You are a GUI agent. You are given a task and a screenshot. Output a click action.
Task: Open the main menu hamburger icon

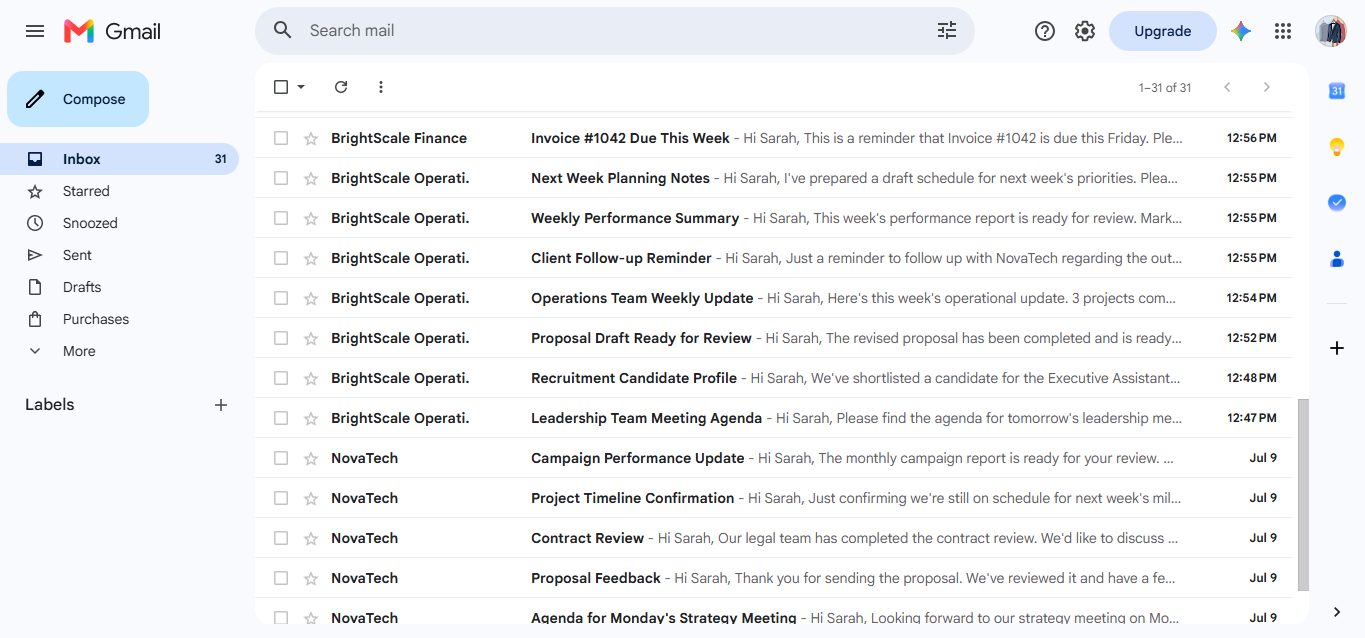point(35,31)
